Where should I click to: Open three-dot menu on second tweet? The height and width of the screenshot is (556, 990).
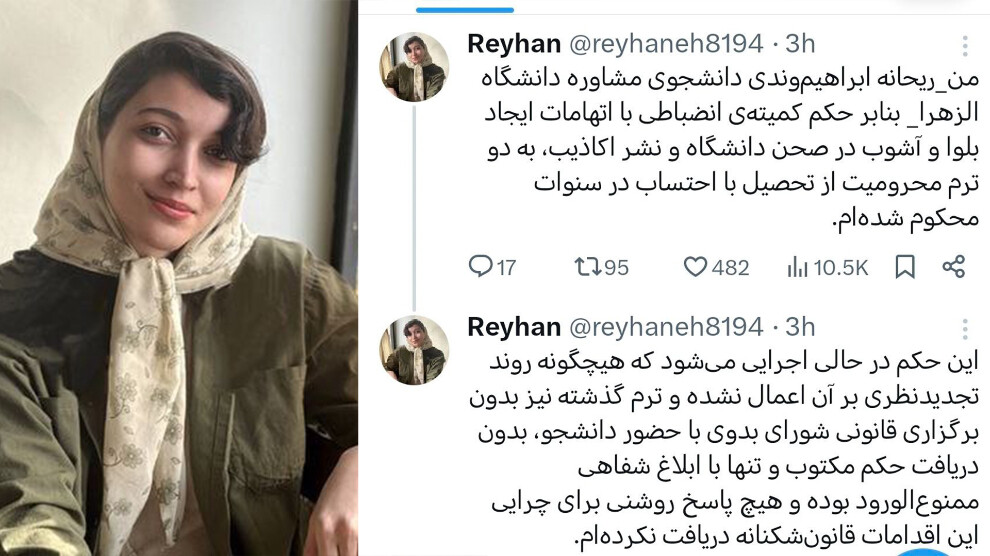(x=965, y=329)
